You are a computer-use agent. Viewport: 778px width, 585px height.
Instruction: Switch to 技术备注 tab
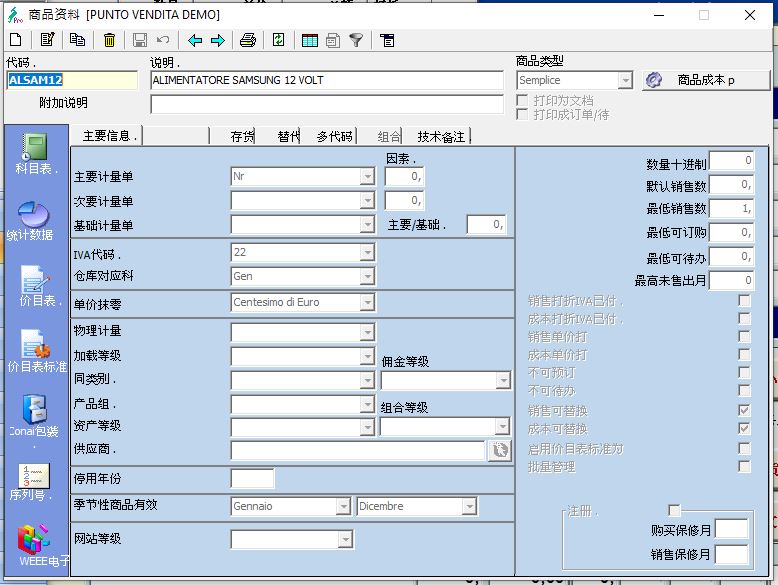tap(442, 136)
